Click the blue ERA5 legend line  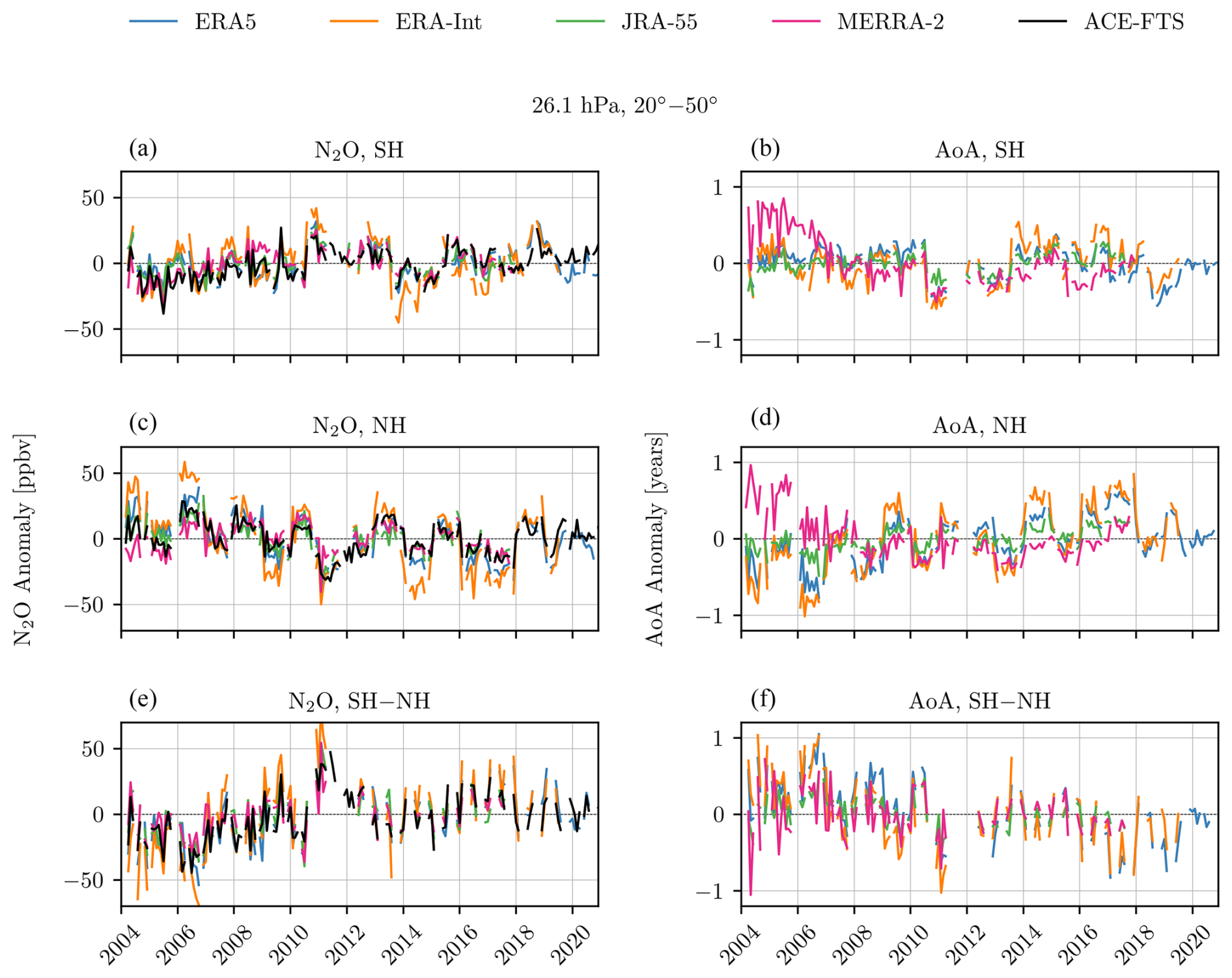click(153, 21)
